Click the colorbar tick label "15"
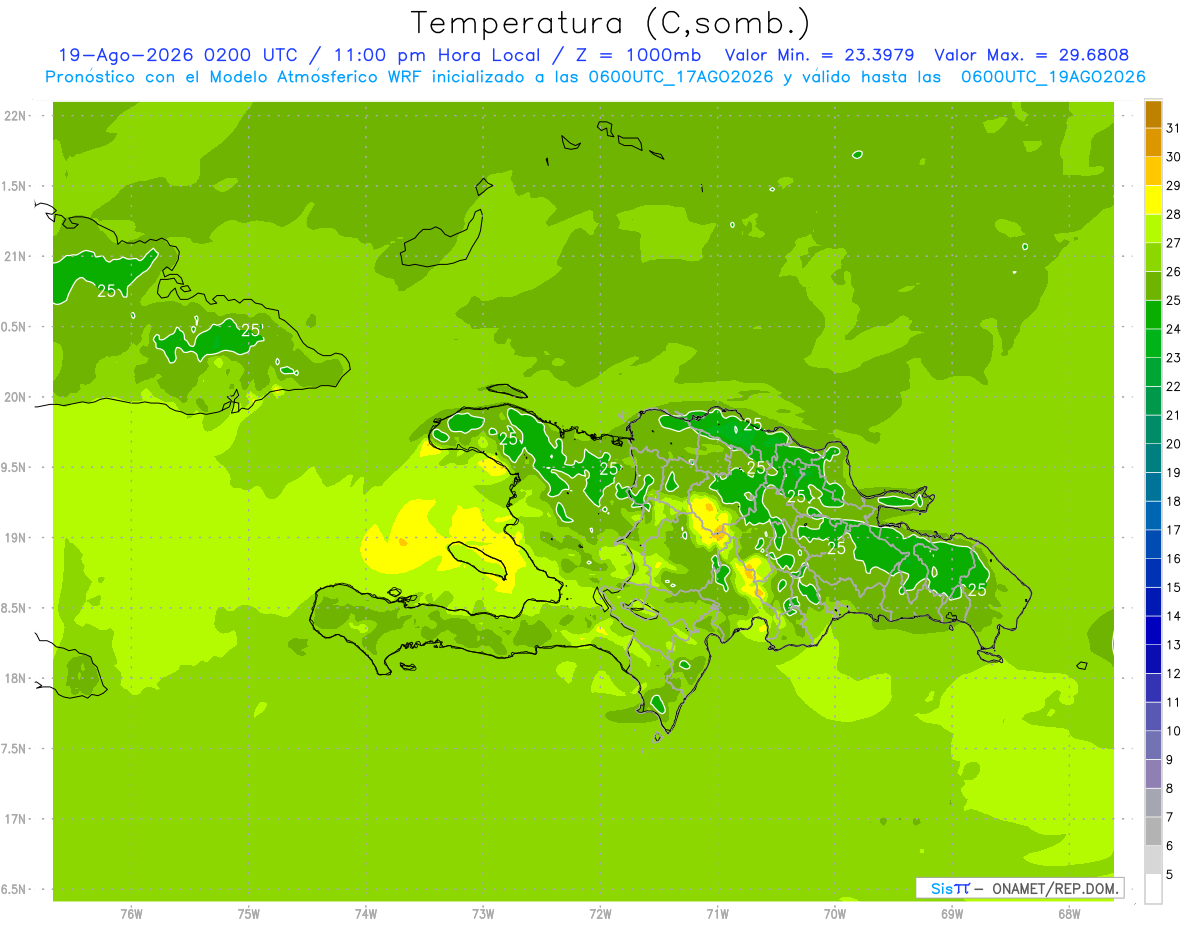This screenshot has width=1200, height=927. point(1174,588)
